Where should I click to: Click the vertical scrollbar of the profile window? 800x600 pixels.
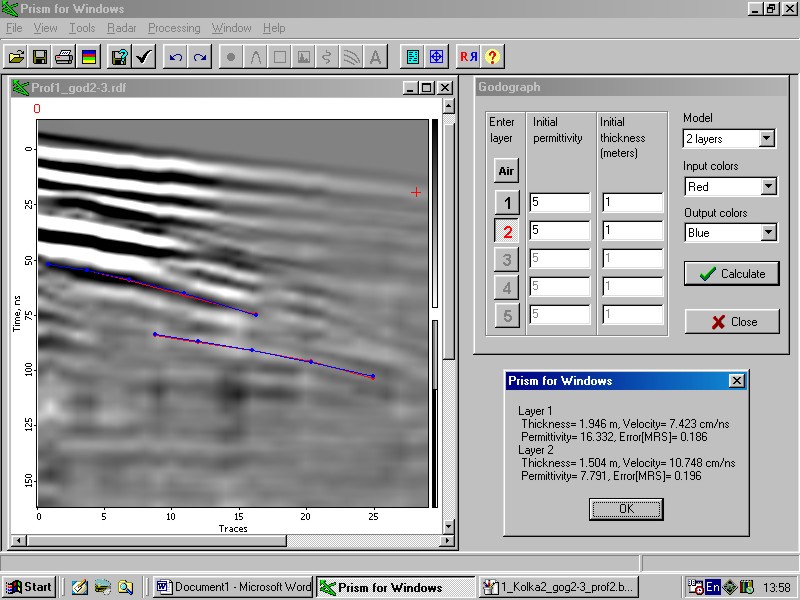coord(448,316)
